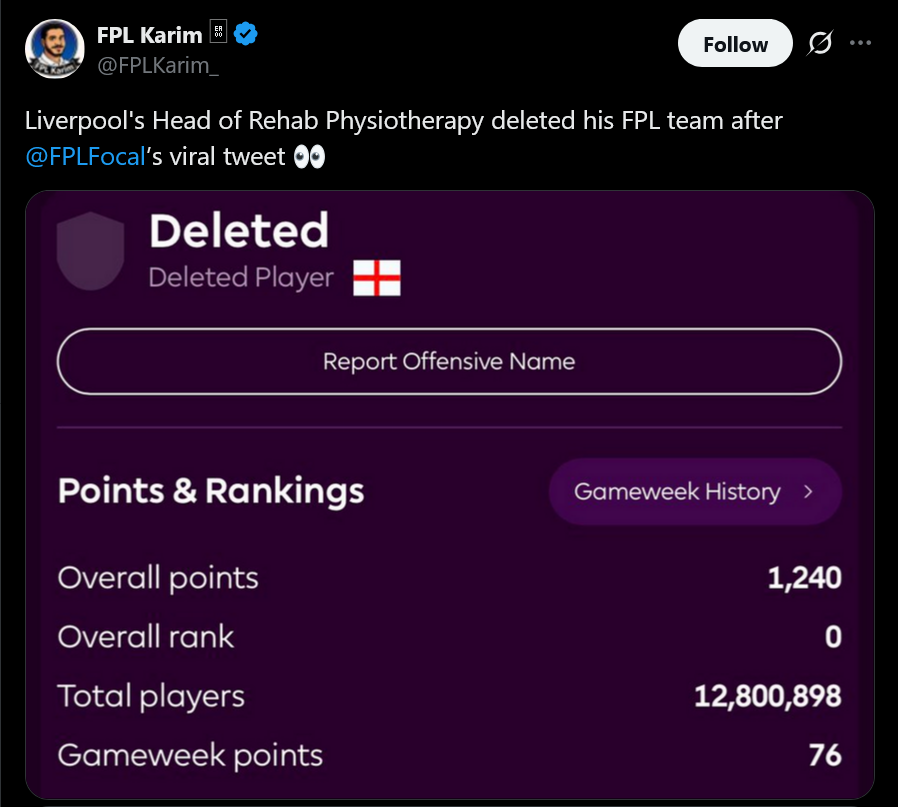Click the Report Offensive Name button
The height and width of the screenshot is (807, 898).
449,361
